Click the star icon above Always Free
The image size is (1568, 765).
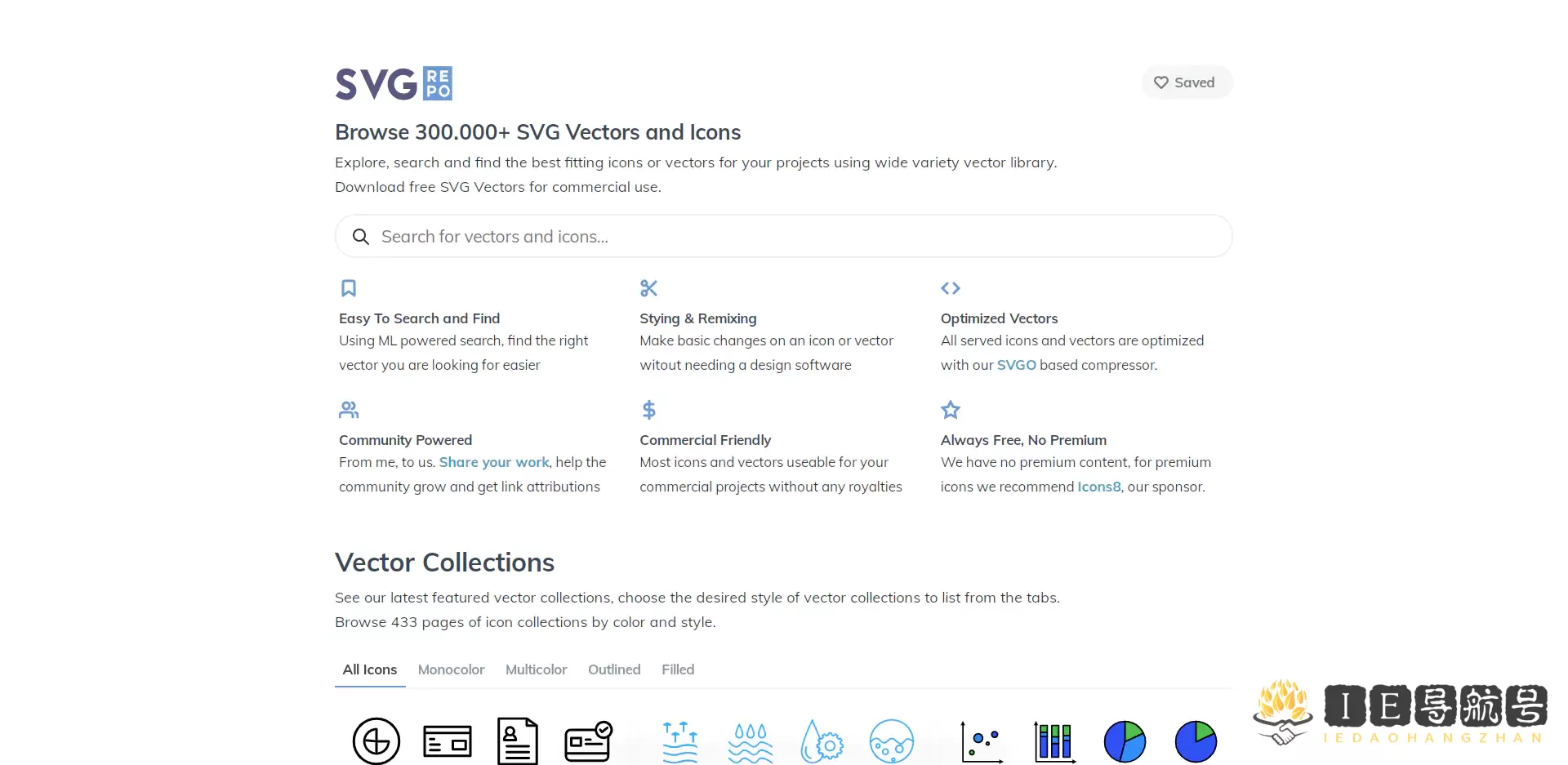click(x=950, y=410)
